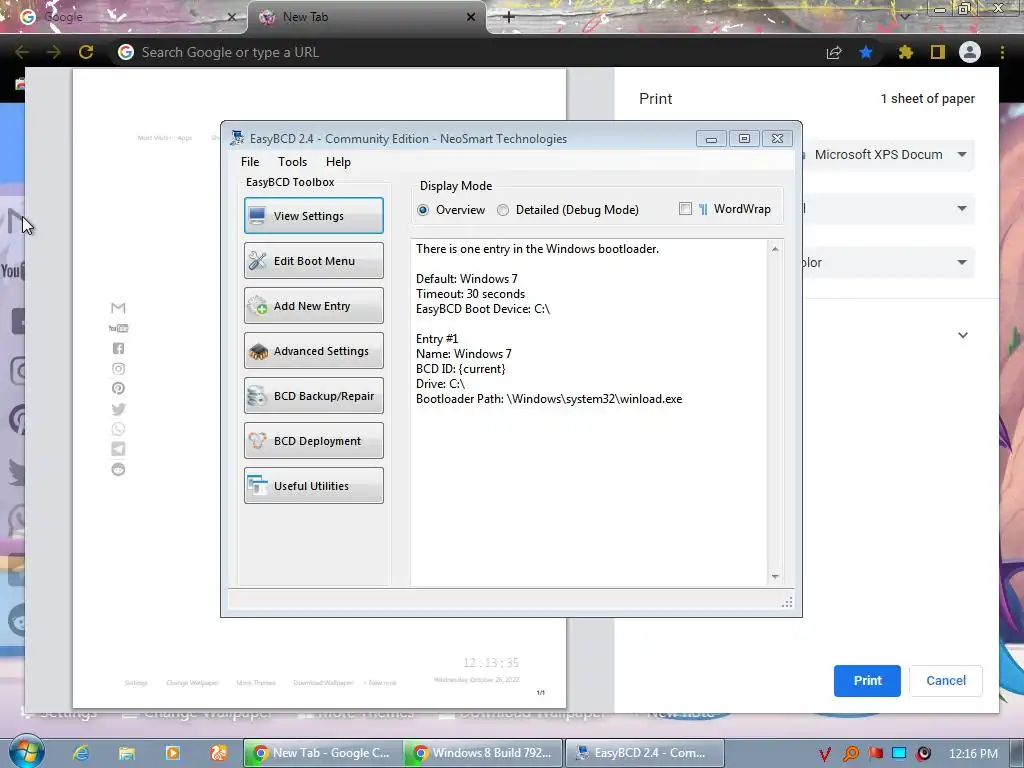
Task: Click '1 sheet of paper' text
Action: (x=927, y=99)
